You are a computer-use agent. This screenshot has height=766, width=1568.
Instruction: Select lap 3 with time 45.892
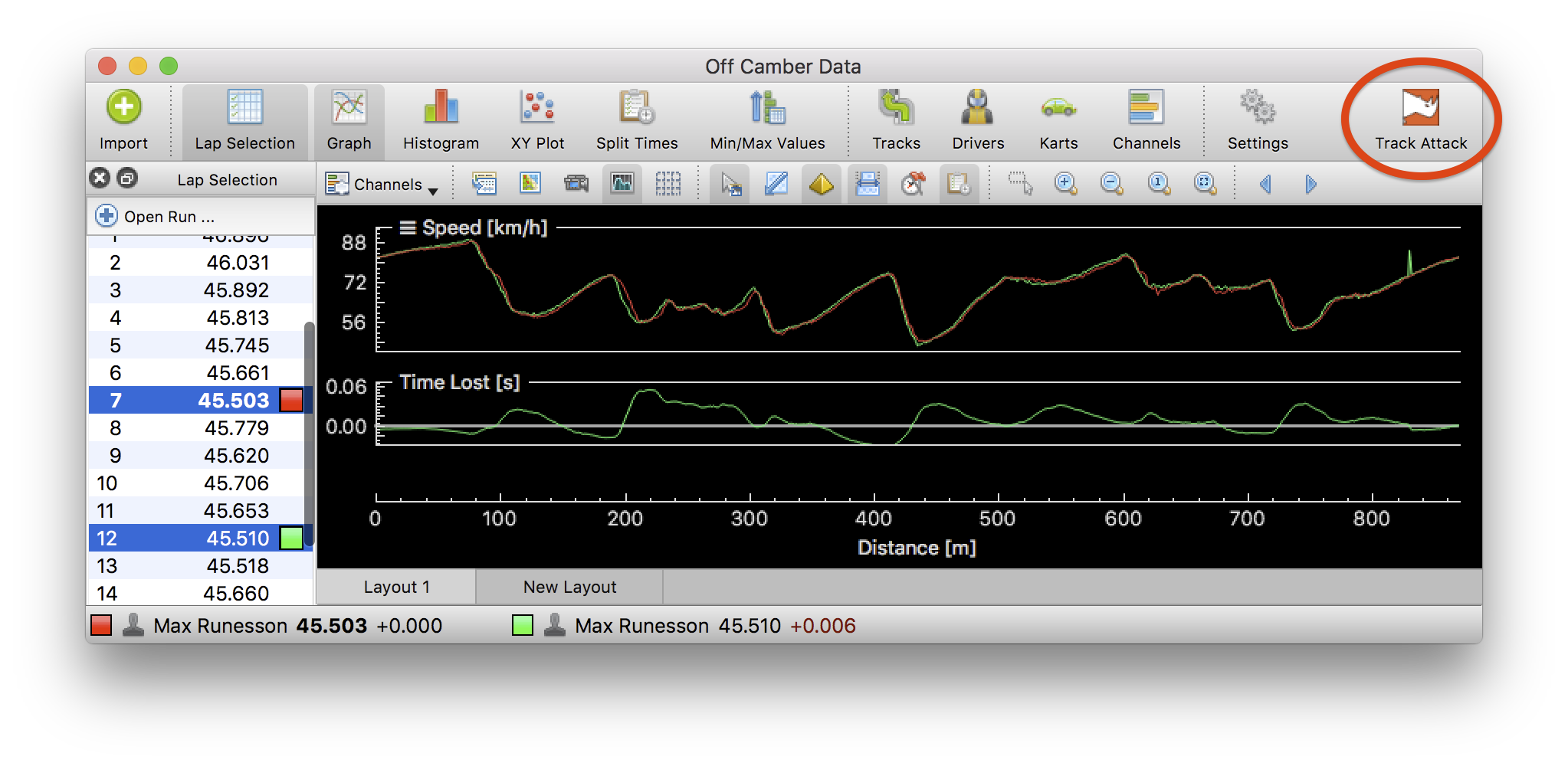196,290
